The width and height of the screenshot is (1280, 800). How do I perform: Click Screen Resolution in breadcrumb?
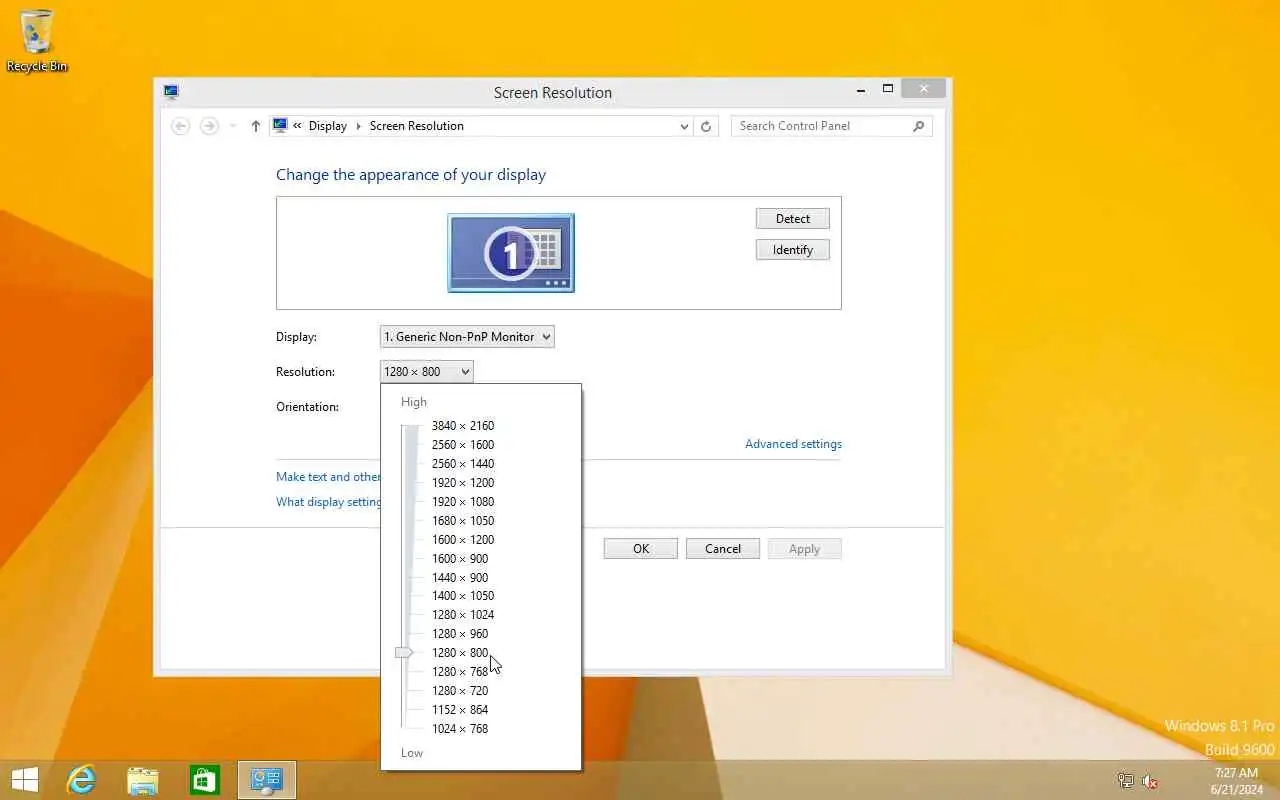tap(417, 126)
